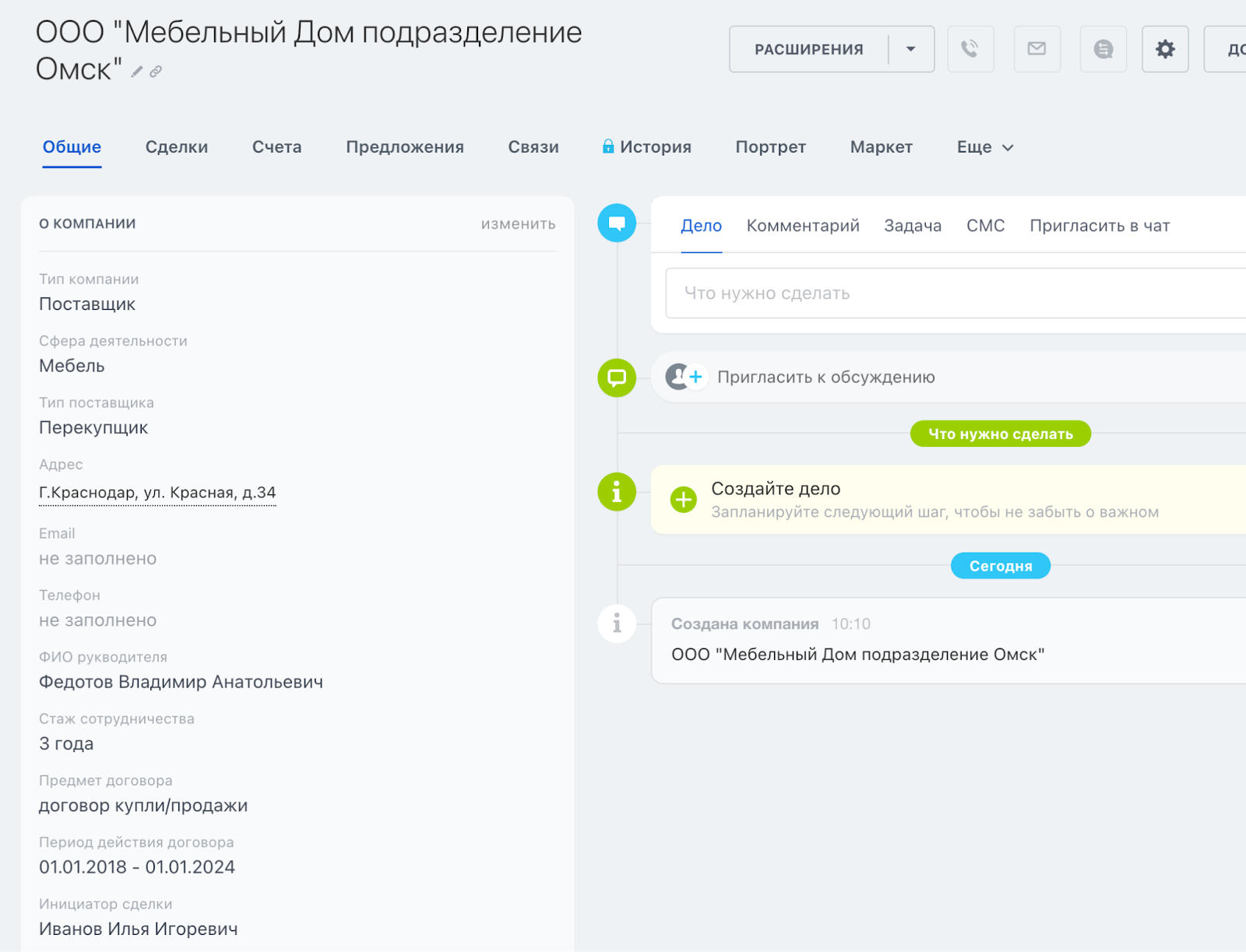This screenshot has height=952, width=1246.
Task: Click the add-user avatar icon
Action: point(685,377)
